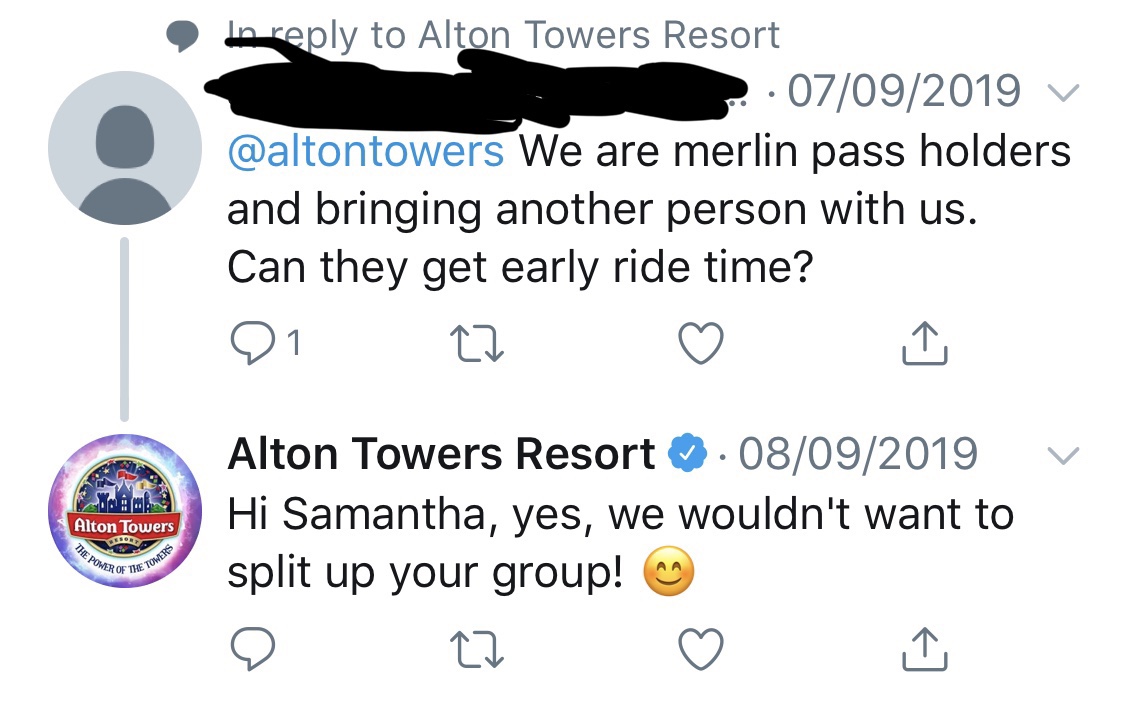
Task: Share the Alton Towers Resort reply
Action: tap(925, 649)
